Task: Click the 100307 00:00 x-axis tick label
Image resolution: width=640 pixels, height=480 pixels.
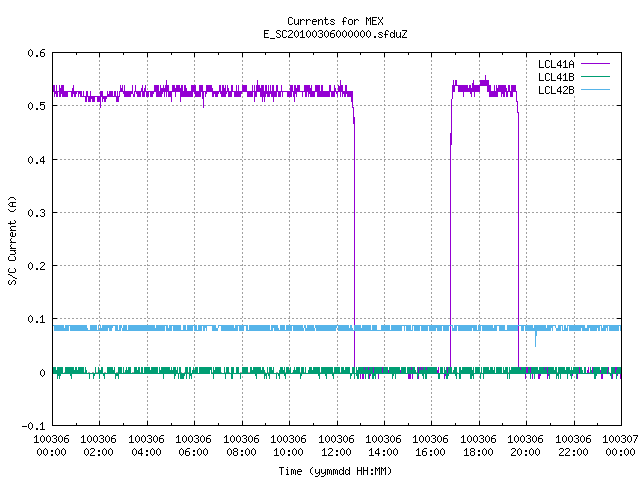Action: [x=620, y=446]
